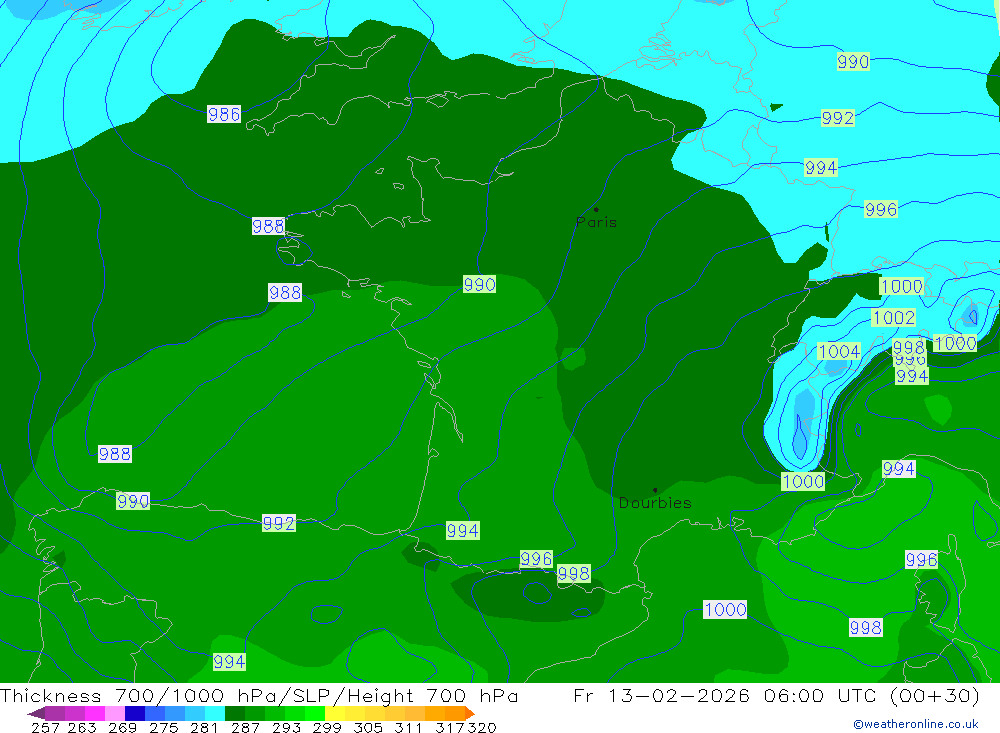Click the legend value 269
1000x733 pixels.
[122, 727]
